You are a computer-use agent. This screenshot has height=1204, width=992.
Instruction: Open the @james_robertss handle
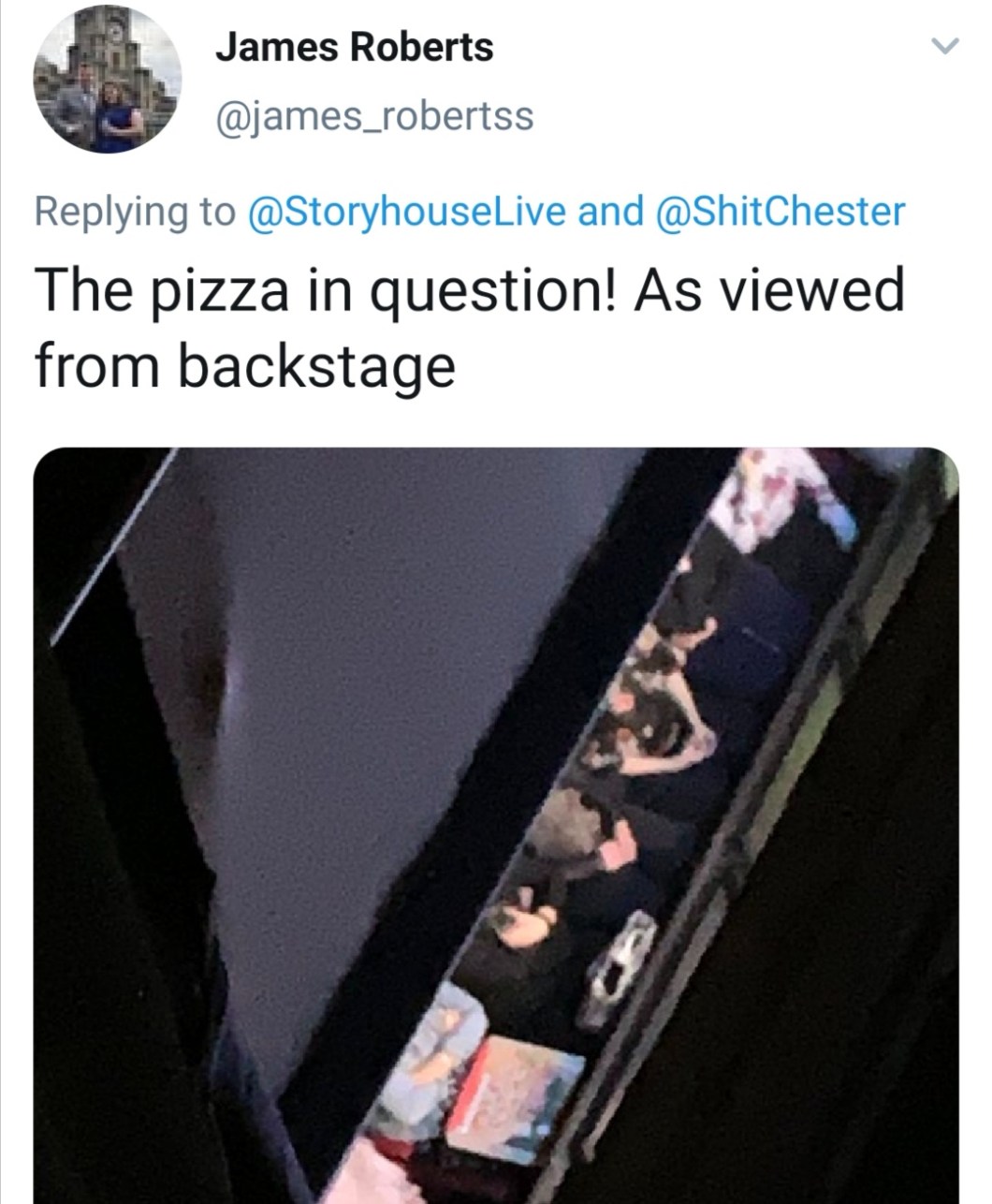click(374, 117)
